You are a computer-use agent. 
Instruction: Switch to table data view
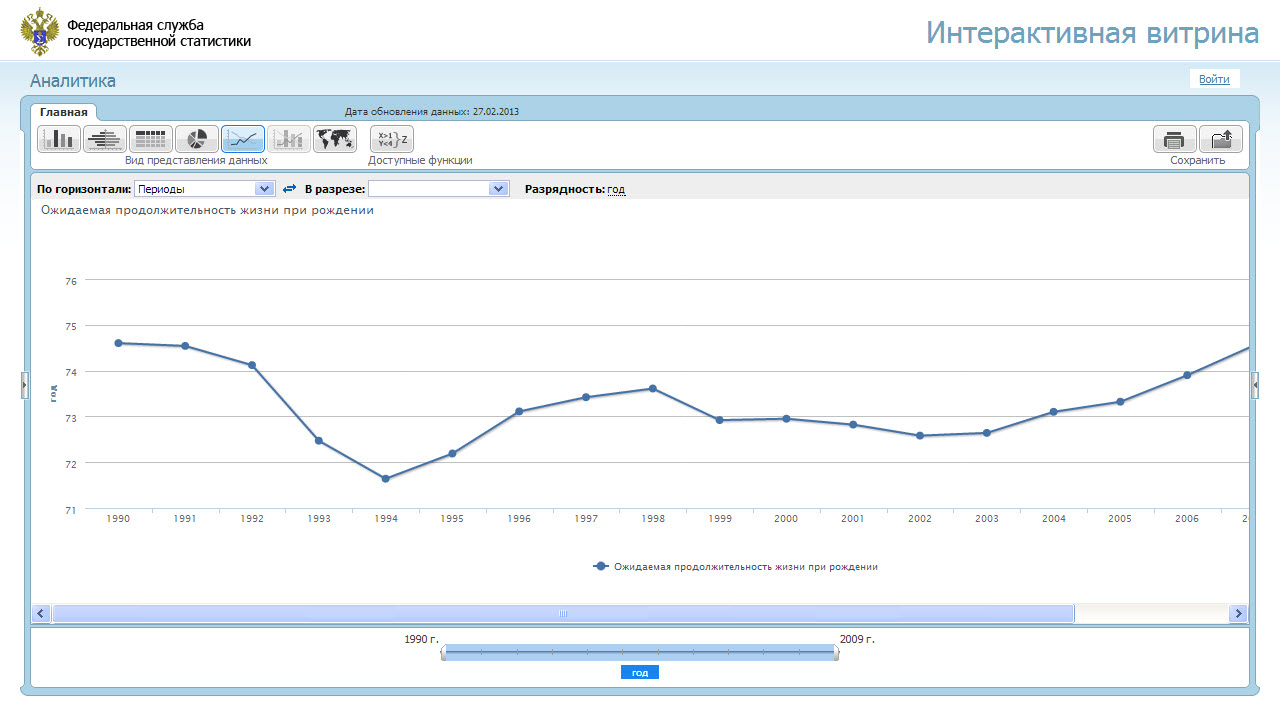tap(151, 139)
